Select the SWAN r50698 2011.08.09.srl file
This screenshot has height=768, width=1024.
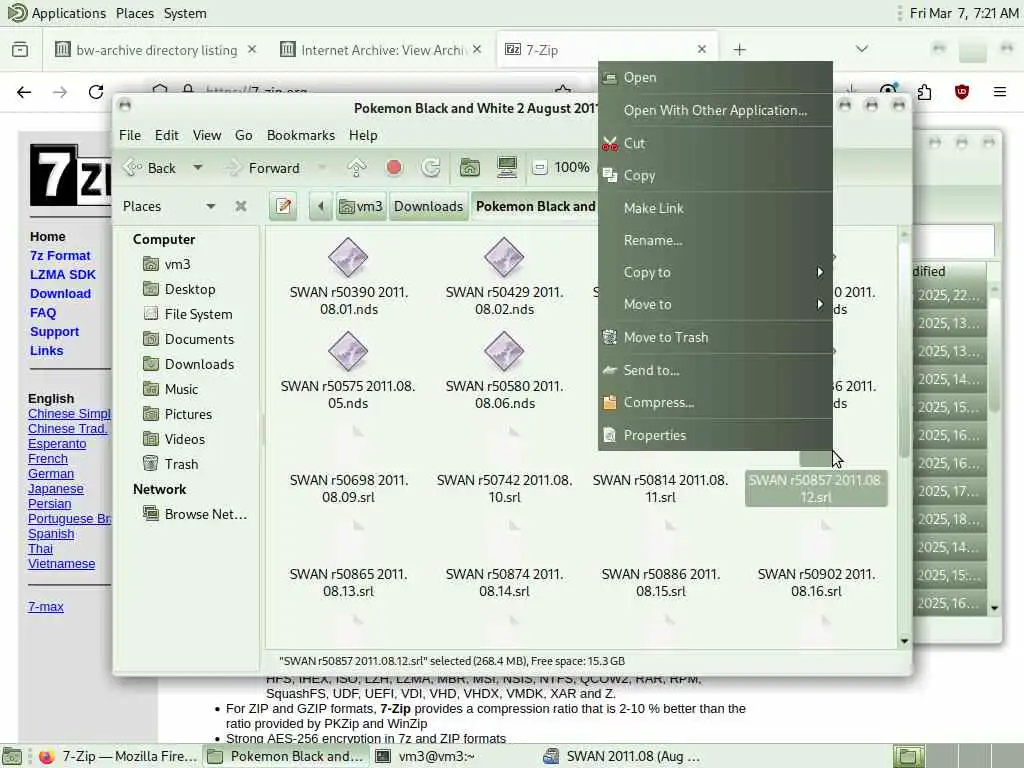click(349, 488)
